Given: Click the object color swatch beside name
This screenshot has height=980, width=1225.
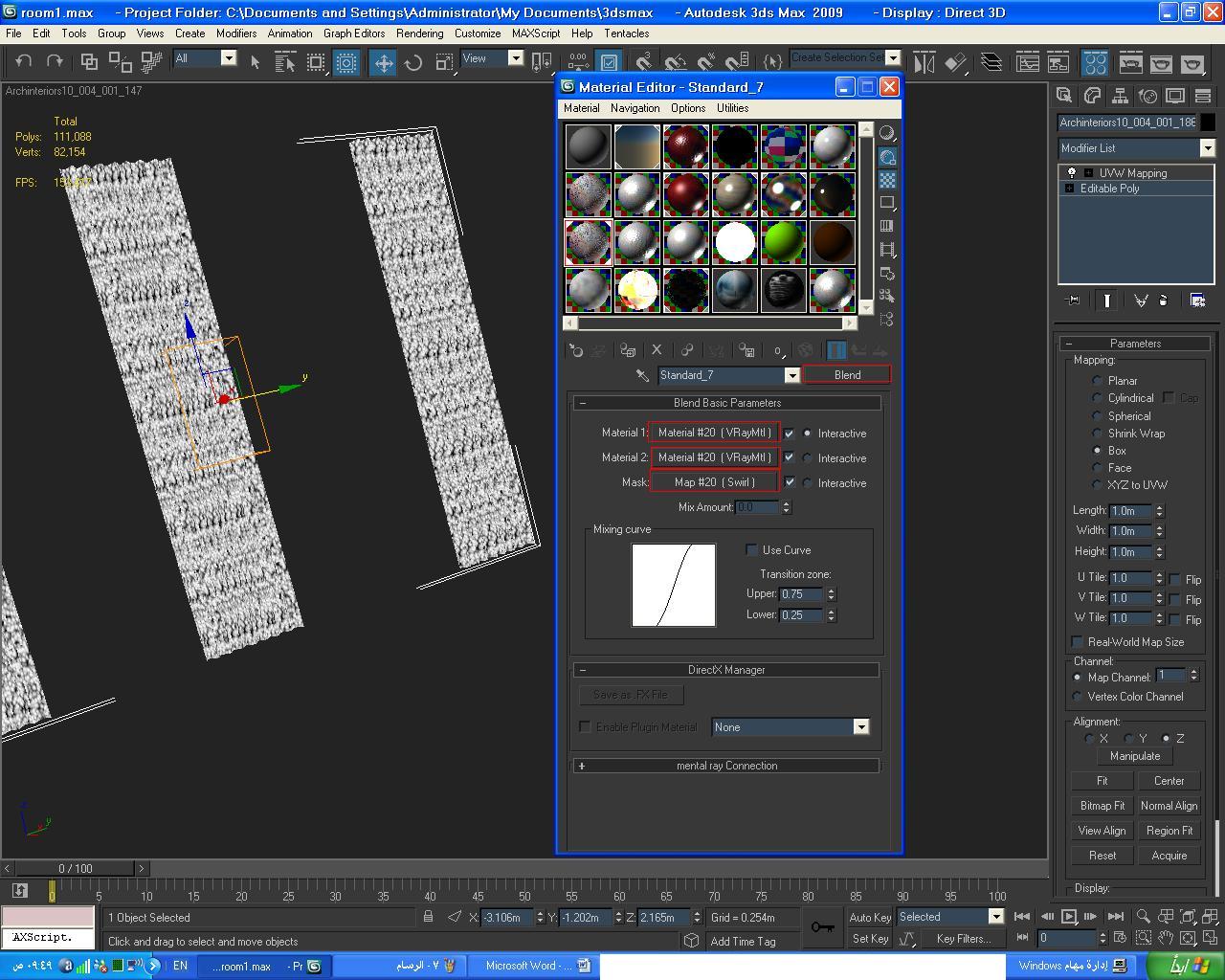Looking at the screenshot, I should [x=1208, y=122].
